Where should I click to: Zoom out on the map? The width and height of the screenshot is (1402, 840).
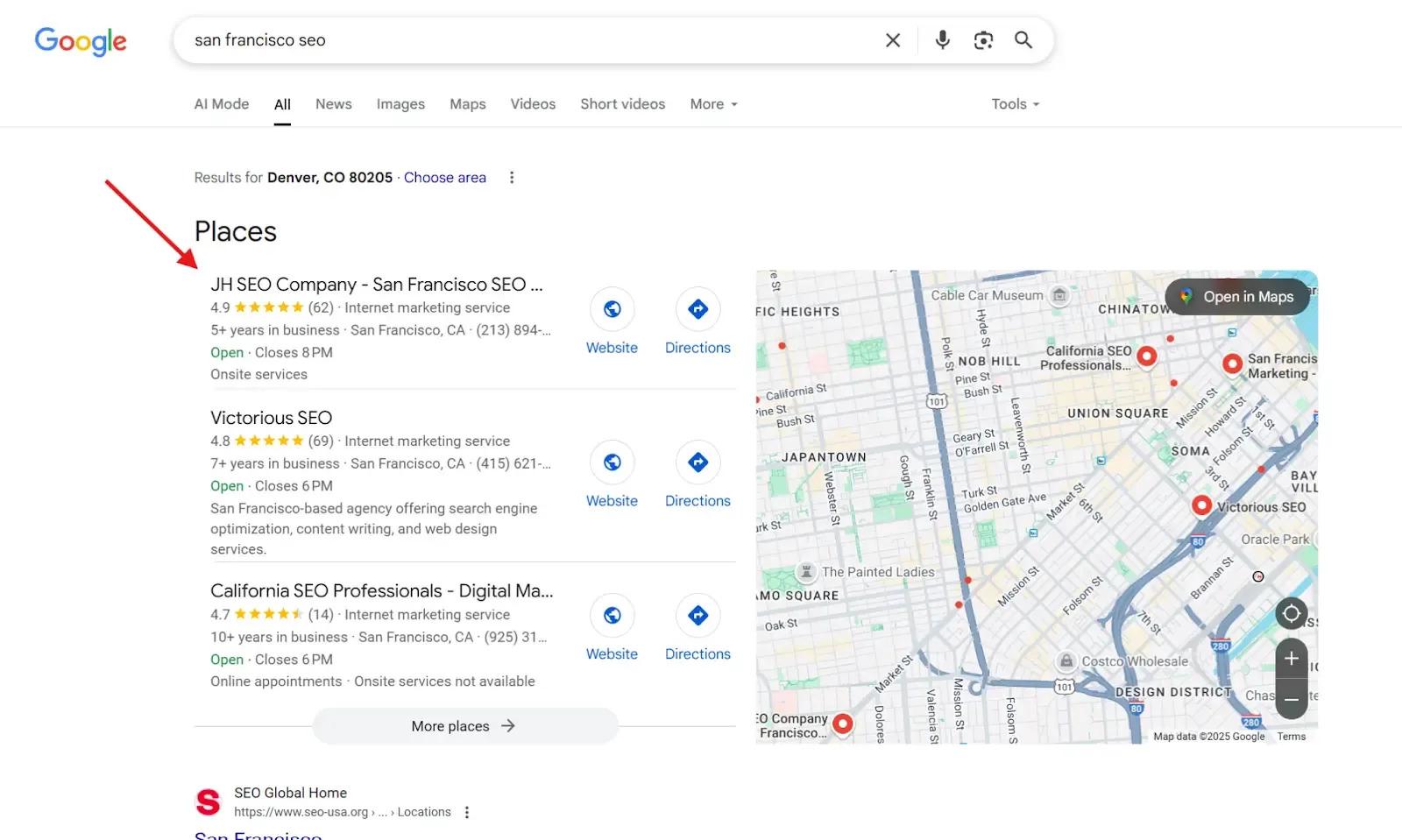pos(1291,700)
